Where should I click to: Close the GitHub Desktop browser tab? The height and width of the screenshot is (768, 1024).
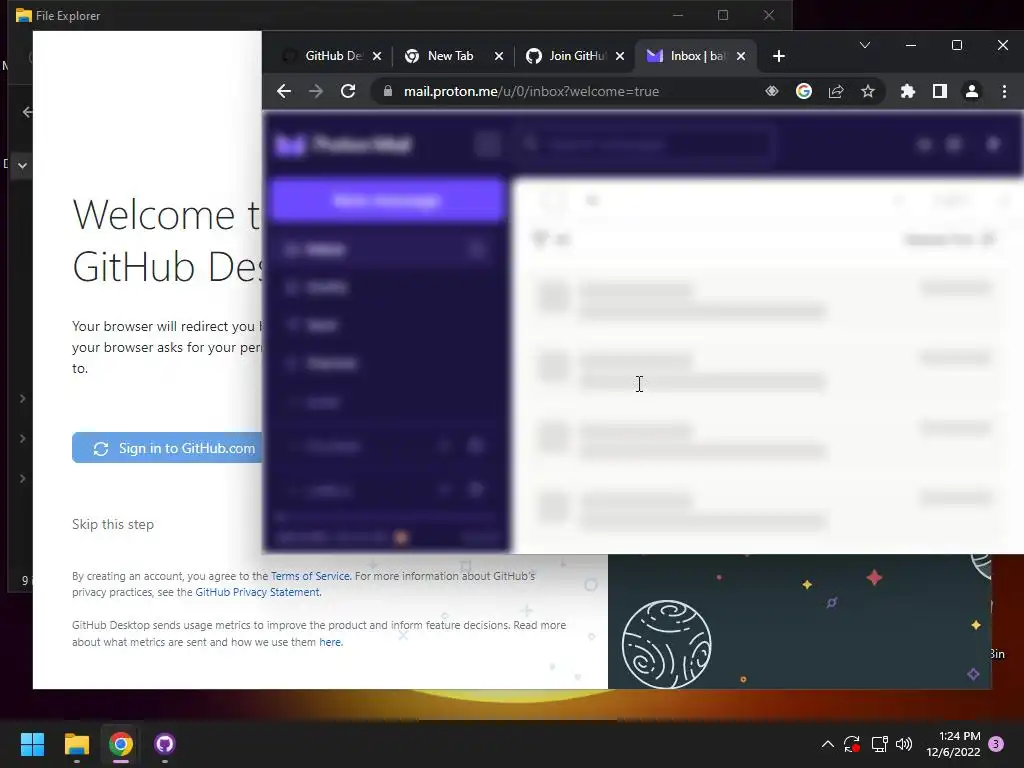[377, 56]
